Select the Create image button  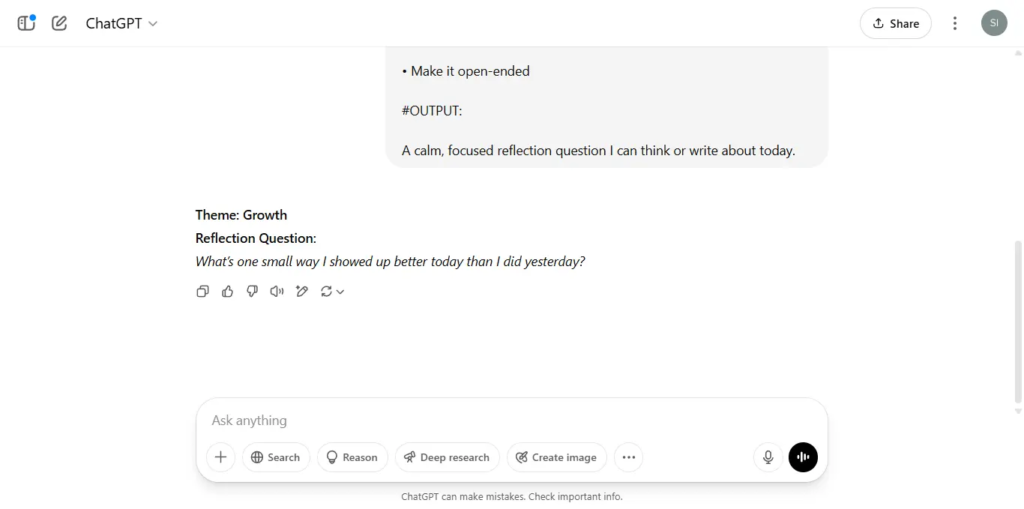[556, 457]
